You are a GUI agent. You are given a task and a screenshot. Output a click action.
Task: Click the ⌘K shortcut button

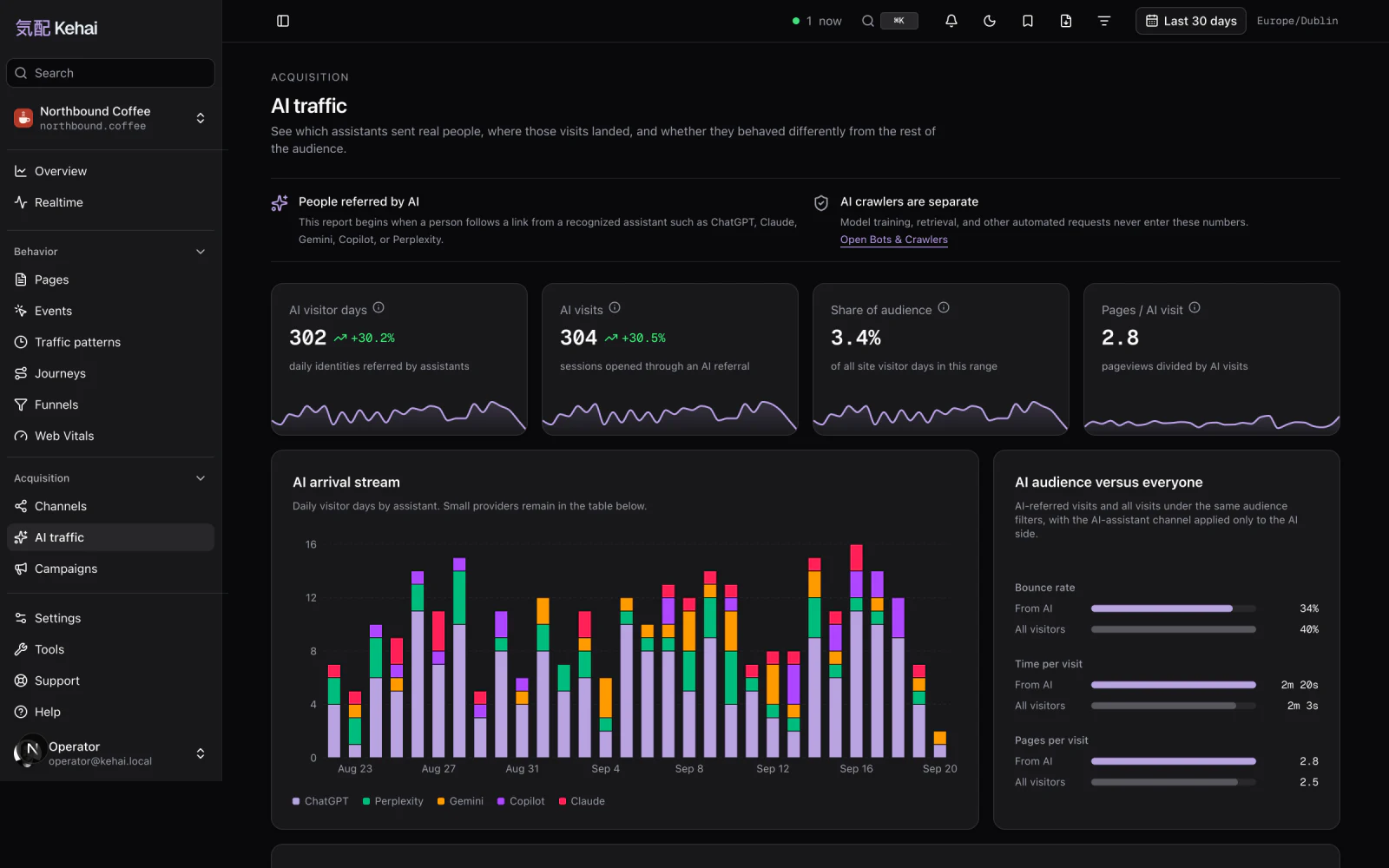[899, 21]
